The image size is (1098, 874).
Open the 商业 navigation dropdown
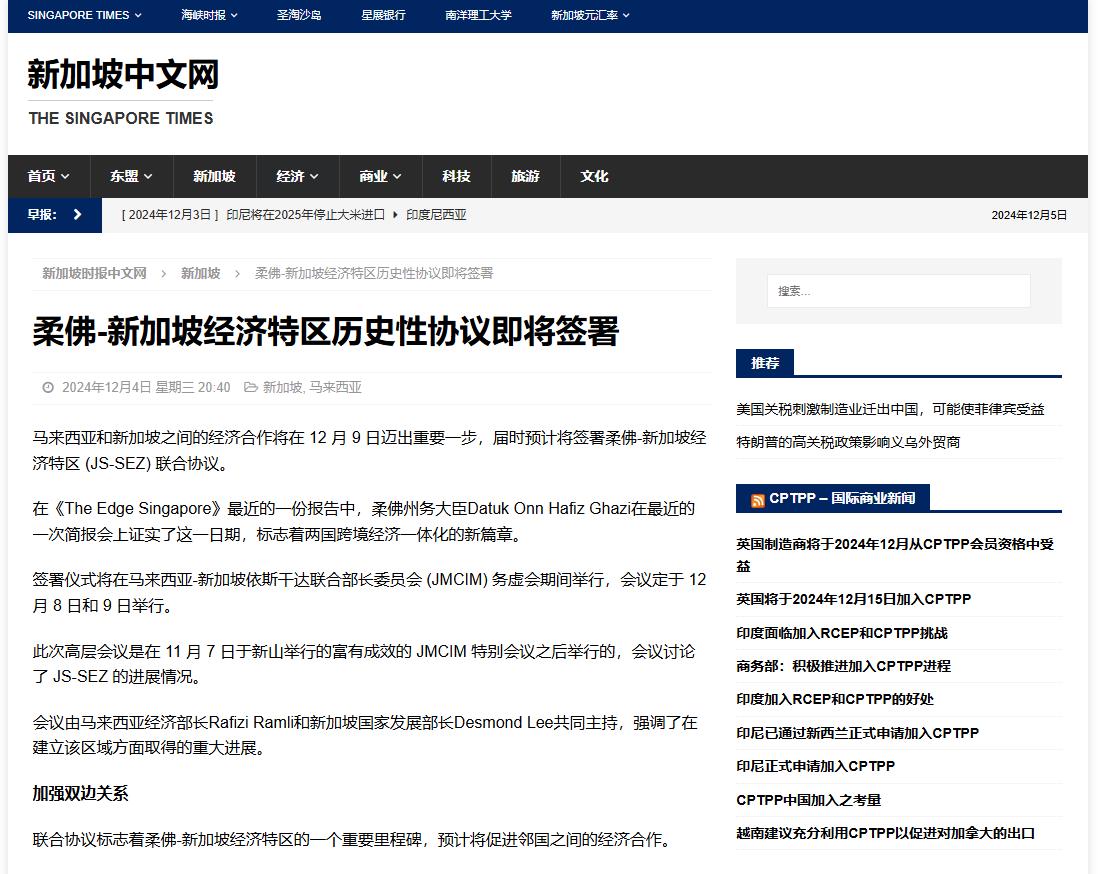380,176
